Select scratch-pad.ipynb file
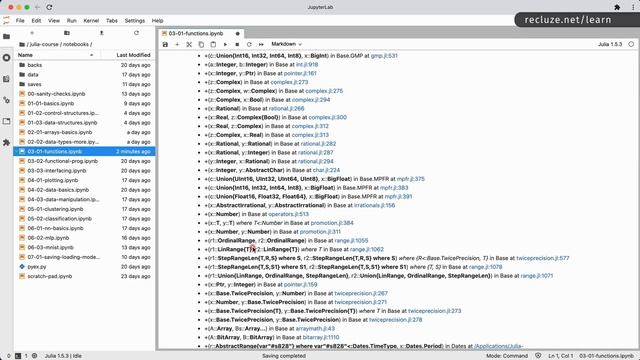This screenshot has width=640, height=360. tap(85, 276)
